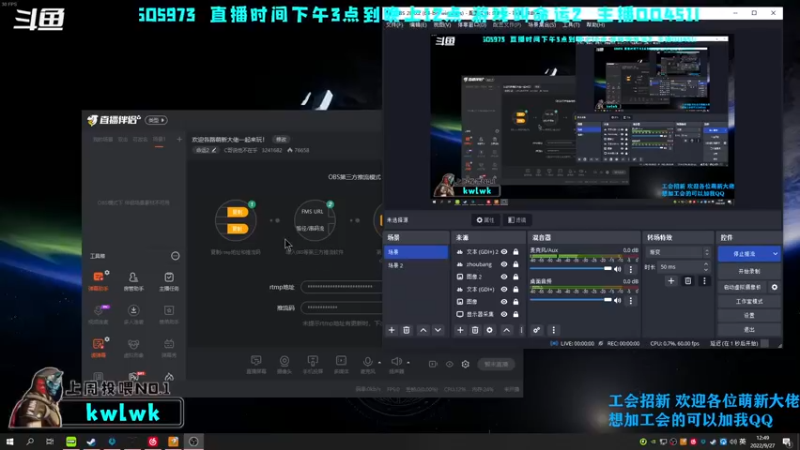Toggle visibility of 图像 source

click(504, 302)
